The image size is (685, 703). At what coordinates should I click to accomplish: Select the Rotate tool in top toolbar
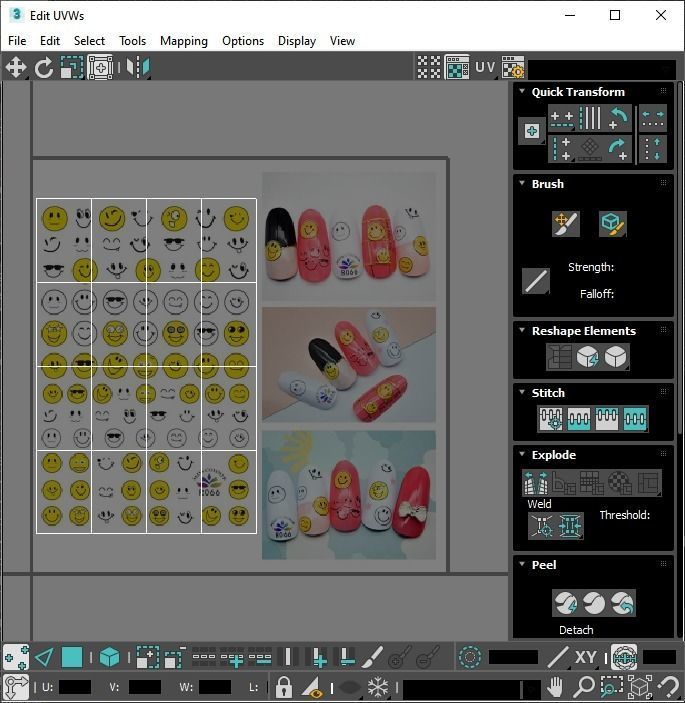43,68
